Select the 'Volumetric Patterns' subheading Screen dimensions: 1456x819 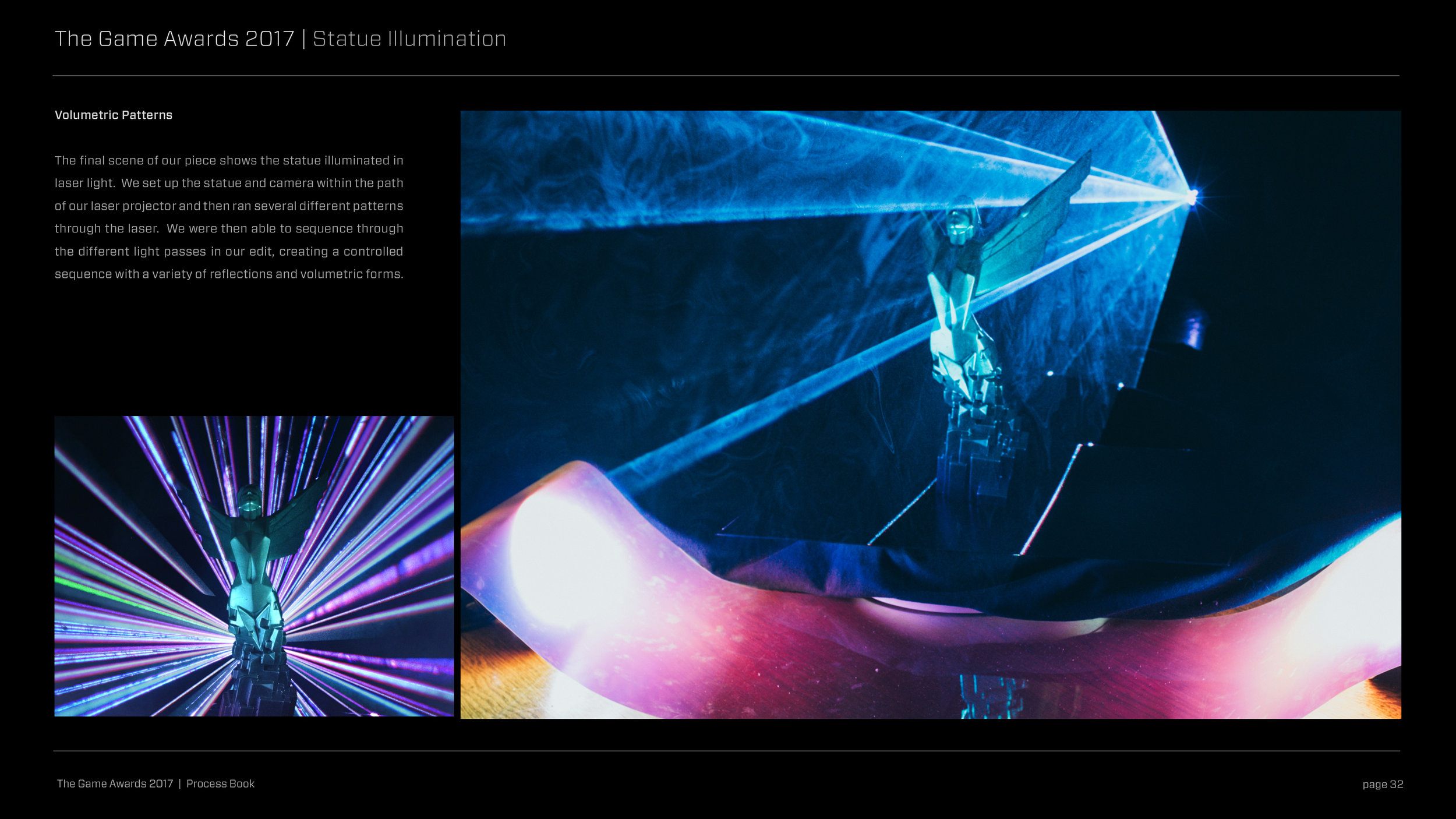coord(114,115)
